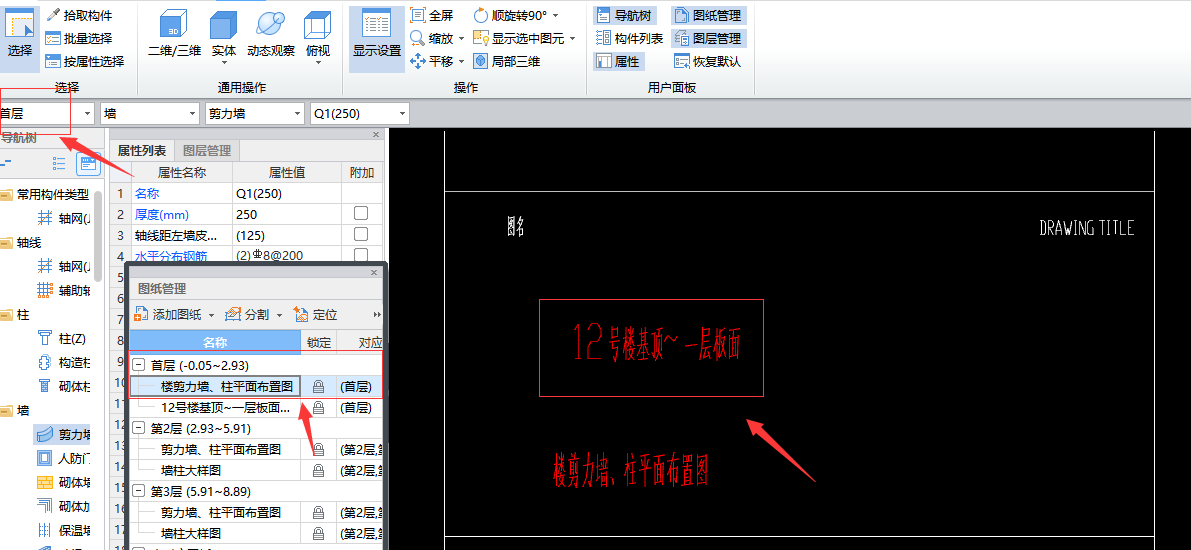Click 定位 locate button in 图纸管理
Image resolution: width=1191 pixels, height=550 pixels.
[315, 315]
